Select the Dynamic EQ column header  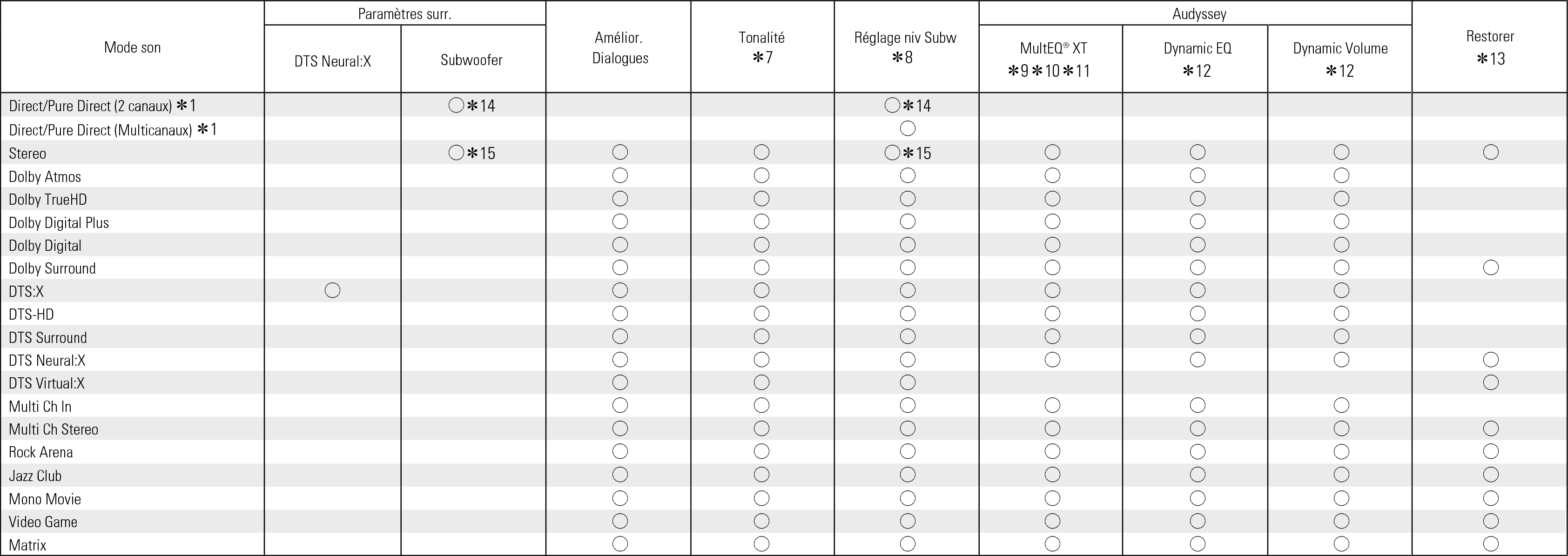1198,59
